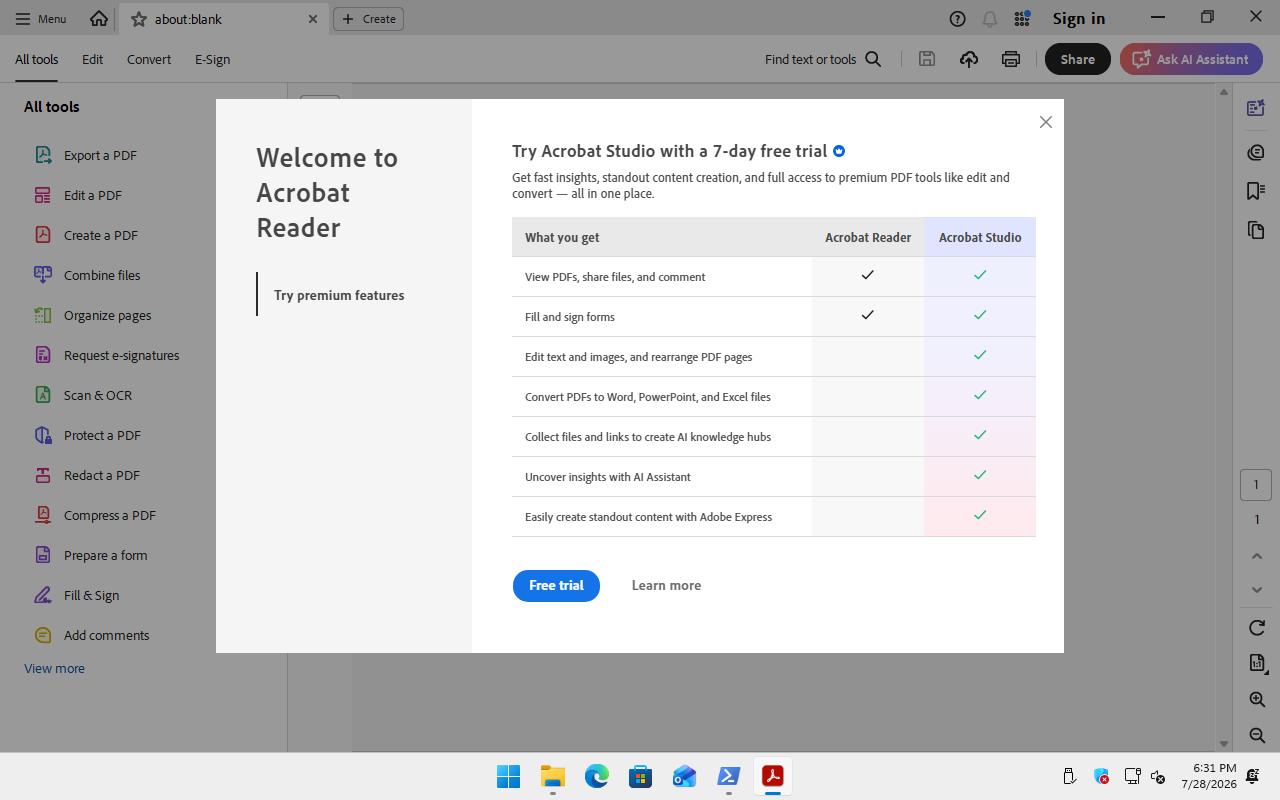This screenshot has height=800, width=1280.
Task: Close the about:blank tab
Action: click(x=312, y=19)
